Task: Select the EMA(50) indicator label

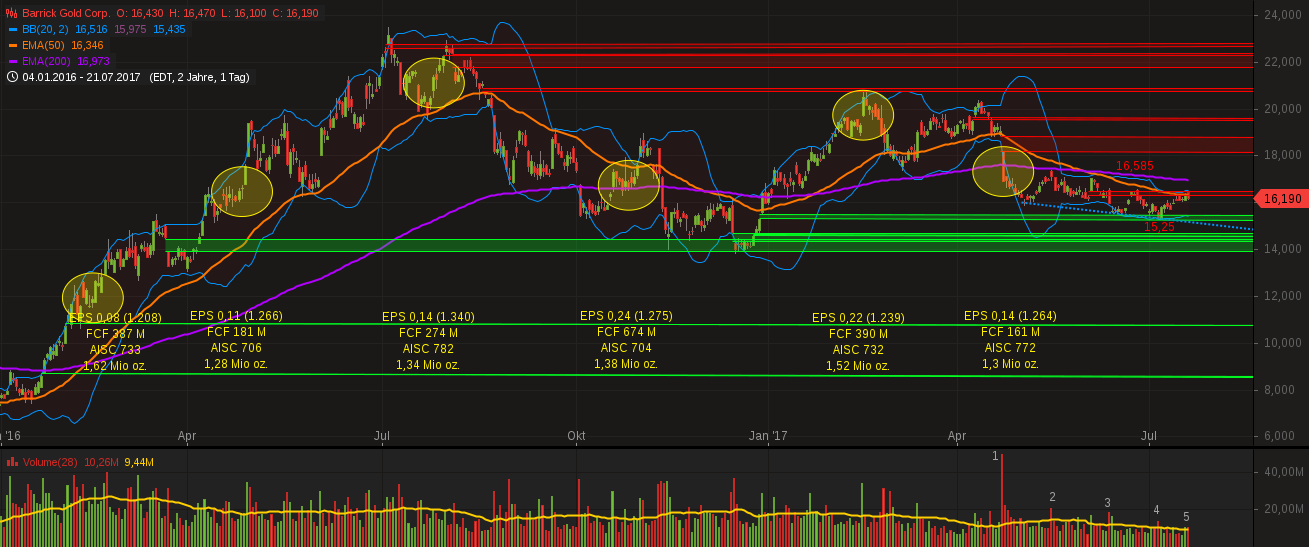Action: tap(43, 45)
